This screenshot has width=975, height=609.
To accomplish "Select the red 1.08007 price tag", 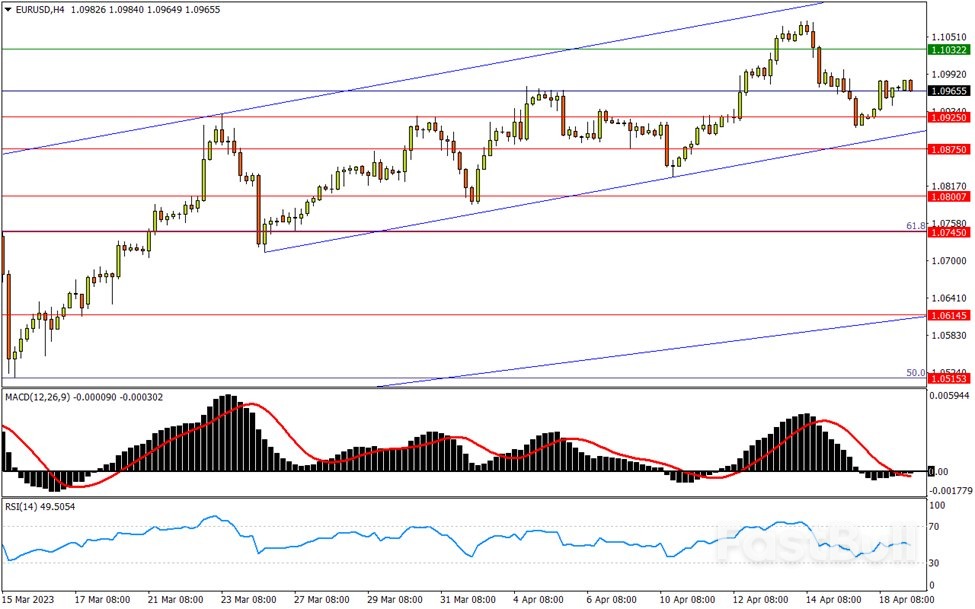I will click(x=946, y=197).
